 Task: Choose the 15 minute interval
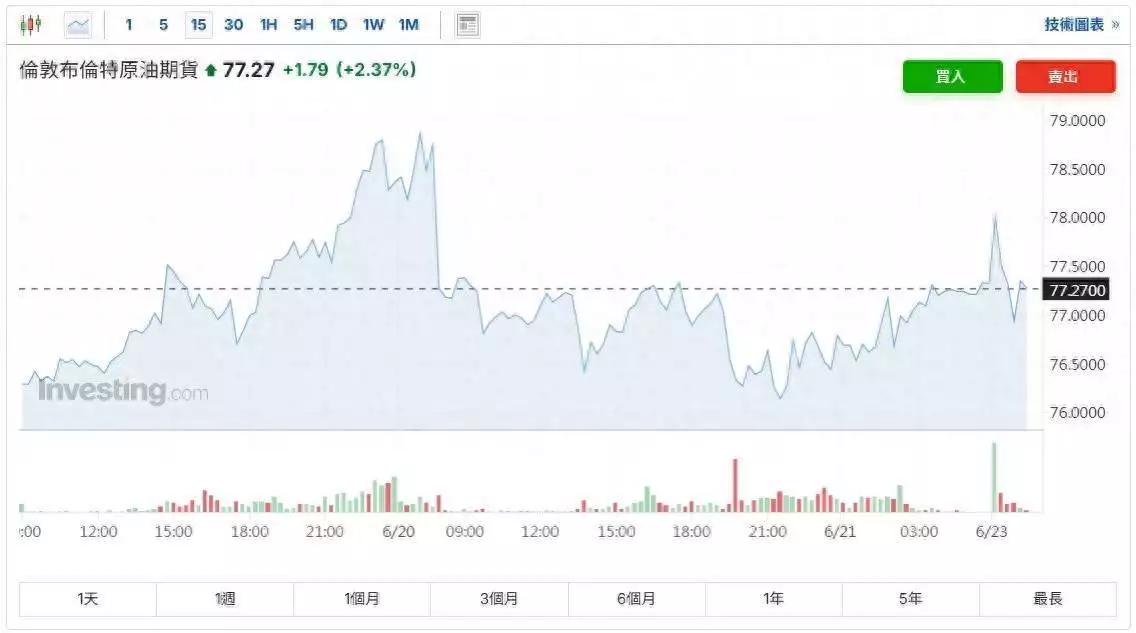[198, 25]
